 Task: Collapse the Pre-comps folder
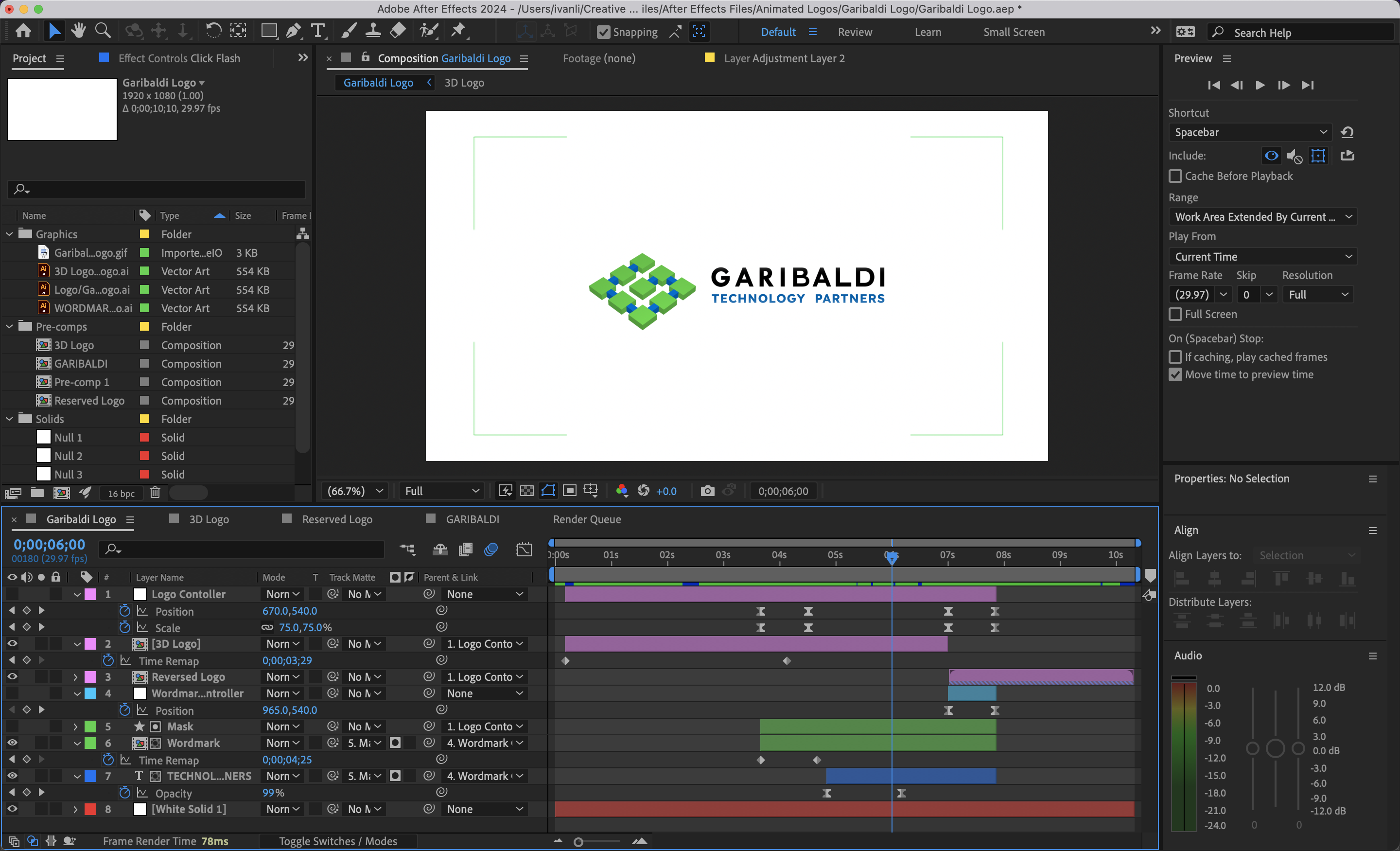tap(10, 326)
